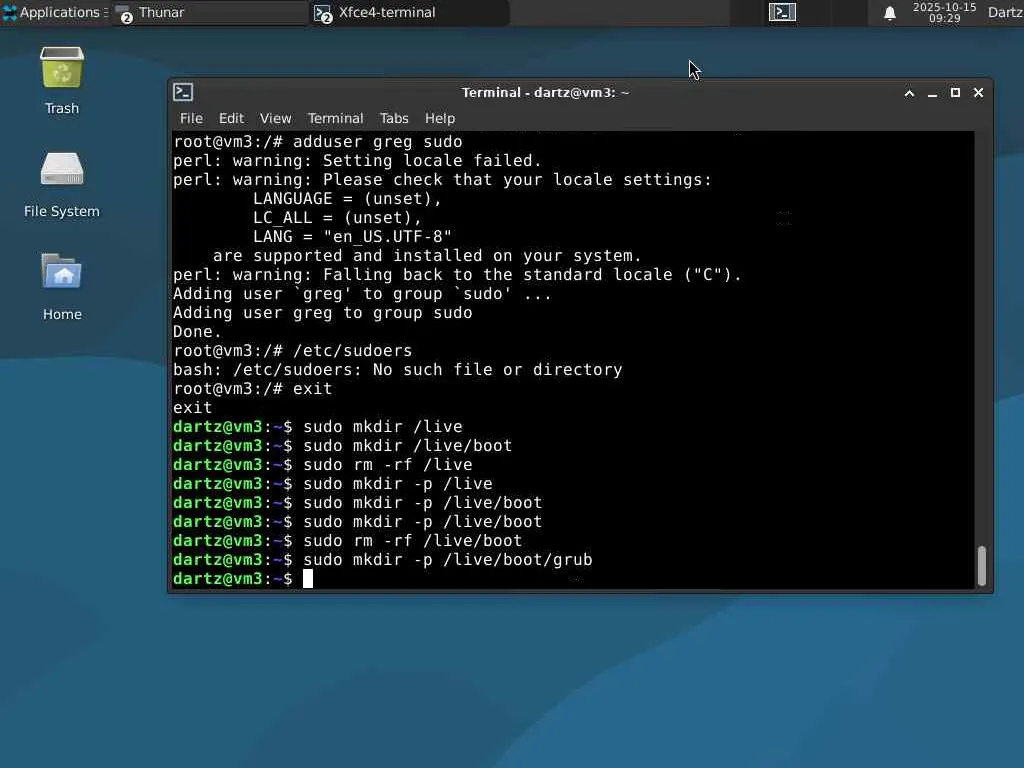Viewport: 1024px width, 768px height.
Task: Click the 'Falling back to the standard locale' warning
Action: (x=458, y=275)
